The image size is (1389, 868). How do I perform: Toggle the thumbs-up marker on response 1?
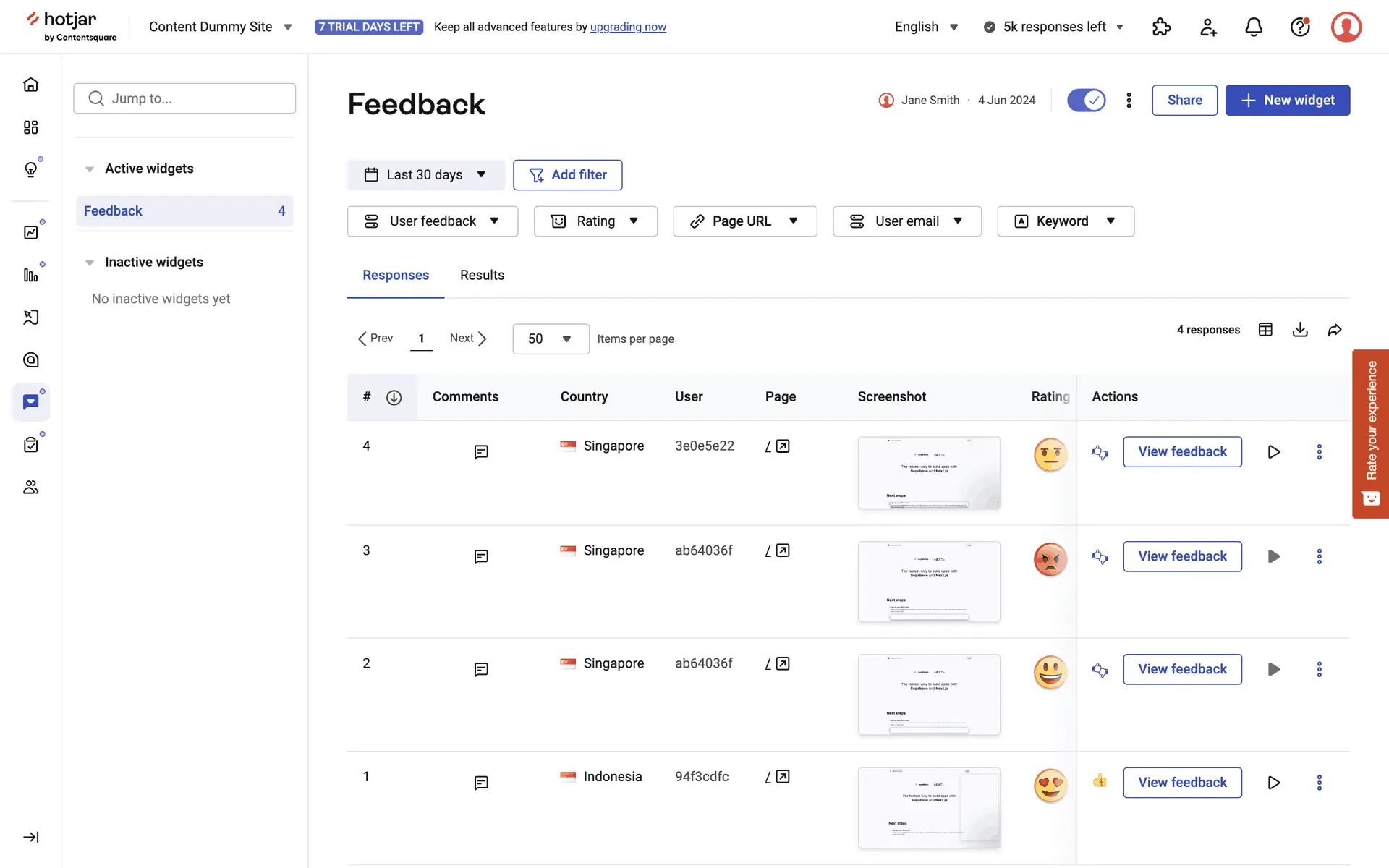click(1100, 780)
